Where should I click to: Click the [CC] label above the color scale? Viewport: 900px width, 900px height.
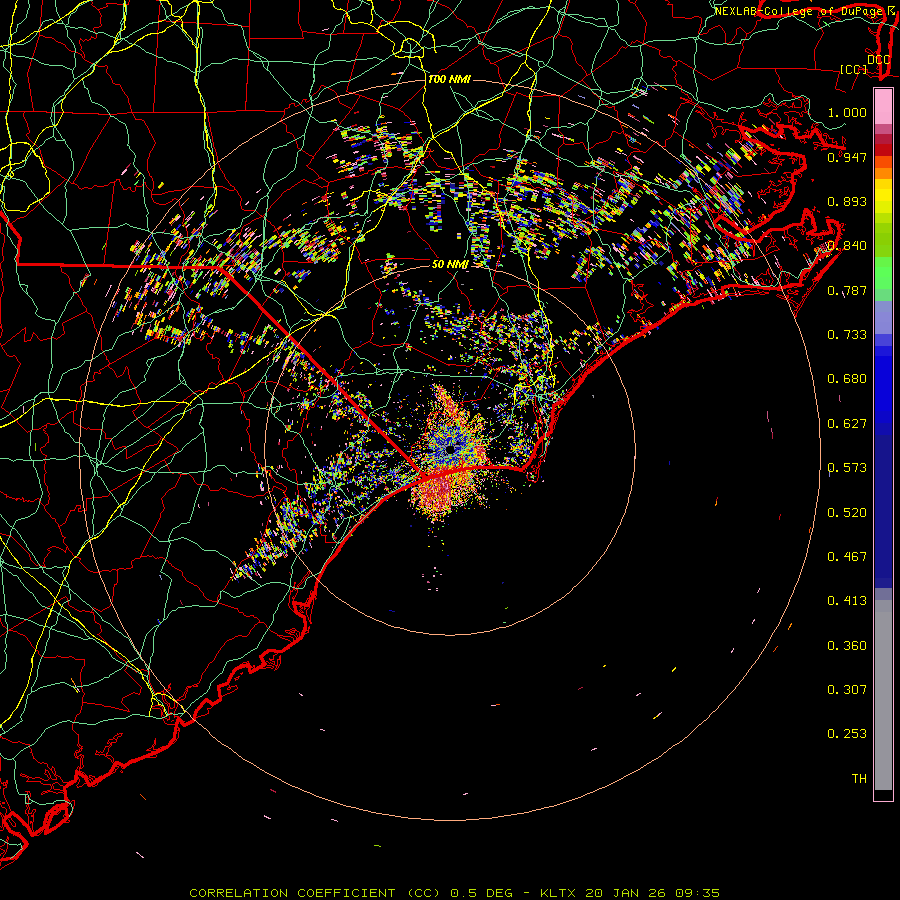(x=854, y=69)
